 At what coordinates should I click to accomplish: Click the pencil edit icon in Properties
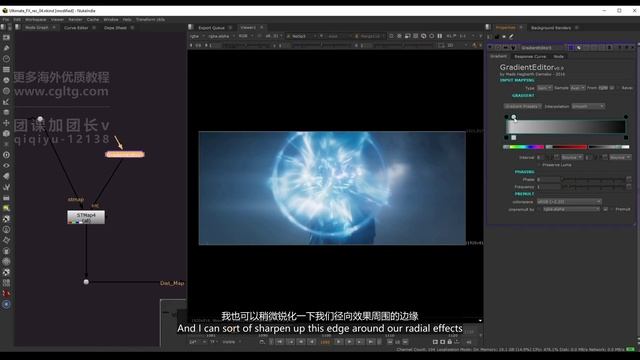[x=511, y=37]
